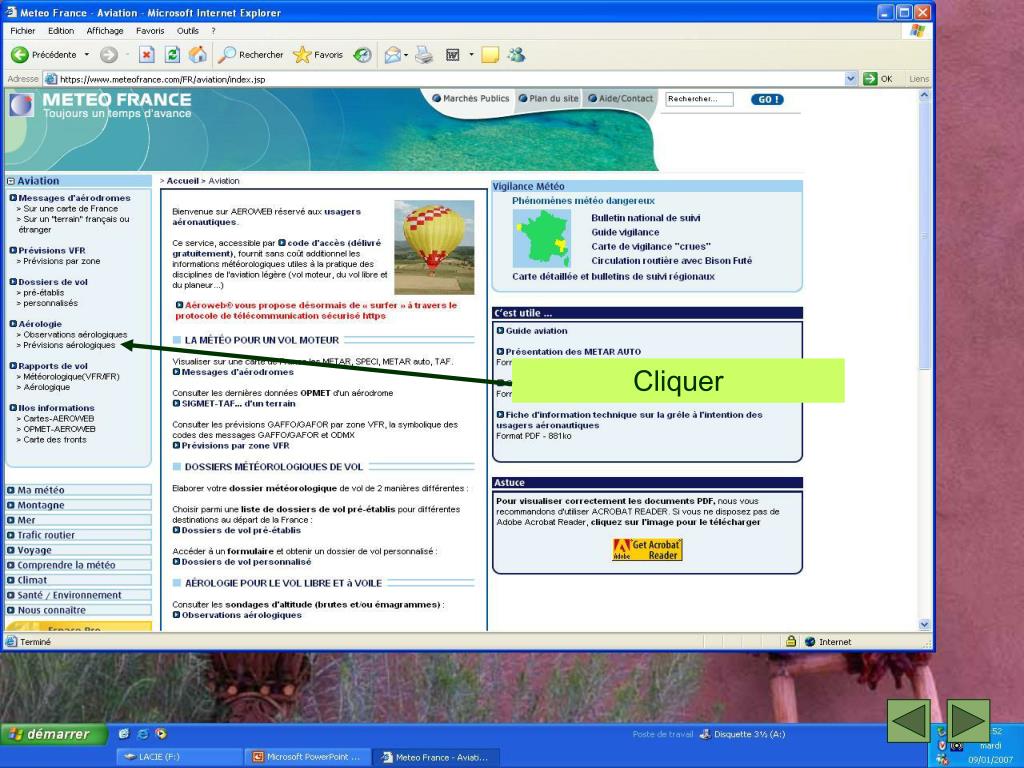Click the France vigilance map thumbnail
Screen dimensions: 1024x768
click(541, 238)
